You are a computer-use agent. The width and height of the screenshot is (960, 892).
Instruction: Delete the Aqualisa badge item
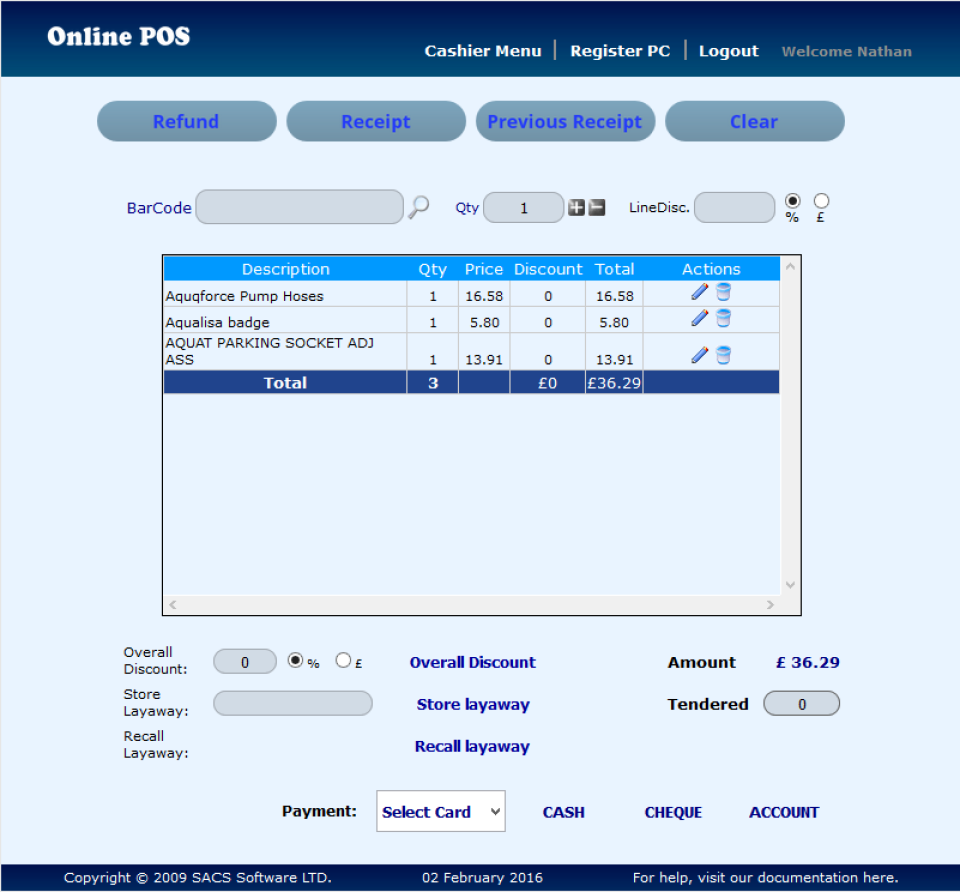pos(723,319)
